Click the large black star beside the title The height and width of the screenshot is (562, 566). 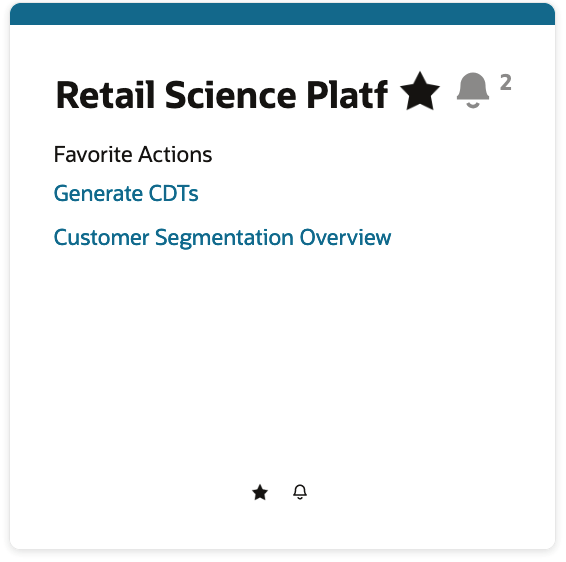point(420,91)
